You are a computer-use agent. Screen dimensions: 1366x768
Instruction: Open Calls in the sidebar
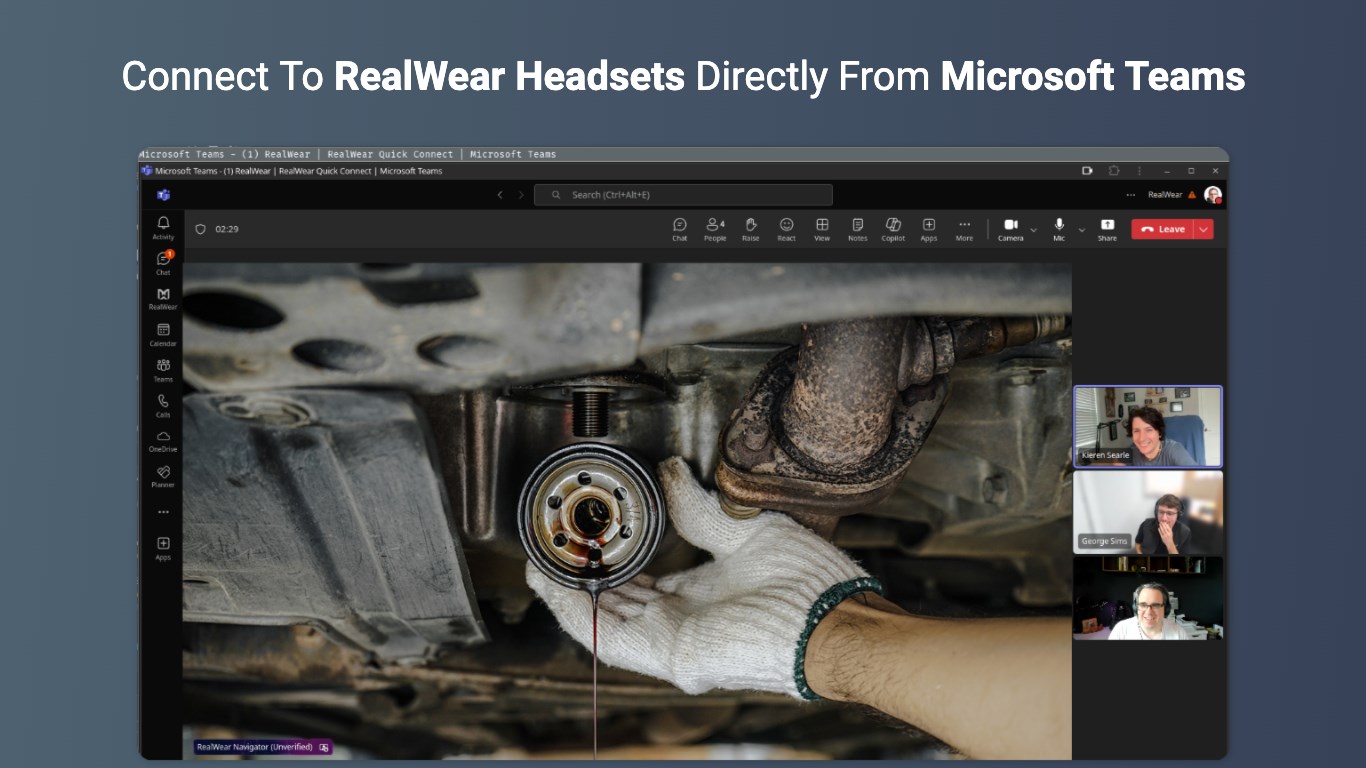coord(163,406)
